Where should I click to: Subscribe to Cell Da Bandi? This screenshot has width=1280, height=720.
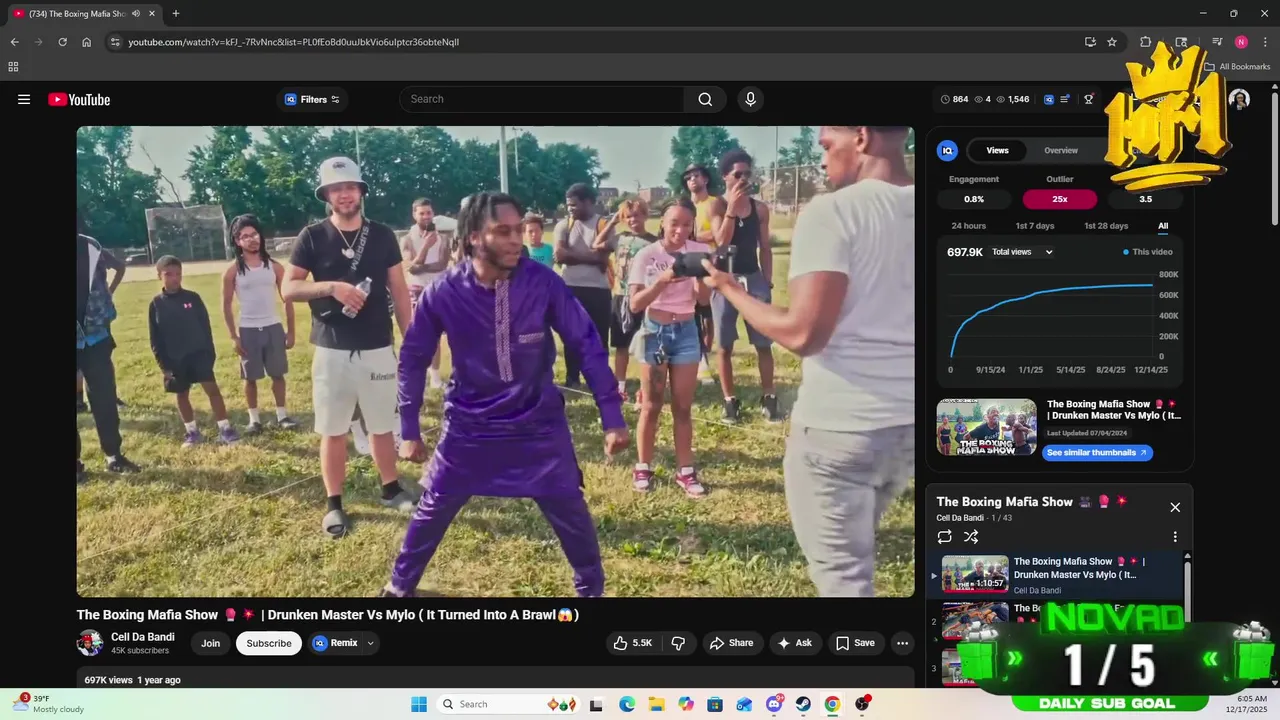(x=269, y=643)
